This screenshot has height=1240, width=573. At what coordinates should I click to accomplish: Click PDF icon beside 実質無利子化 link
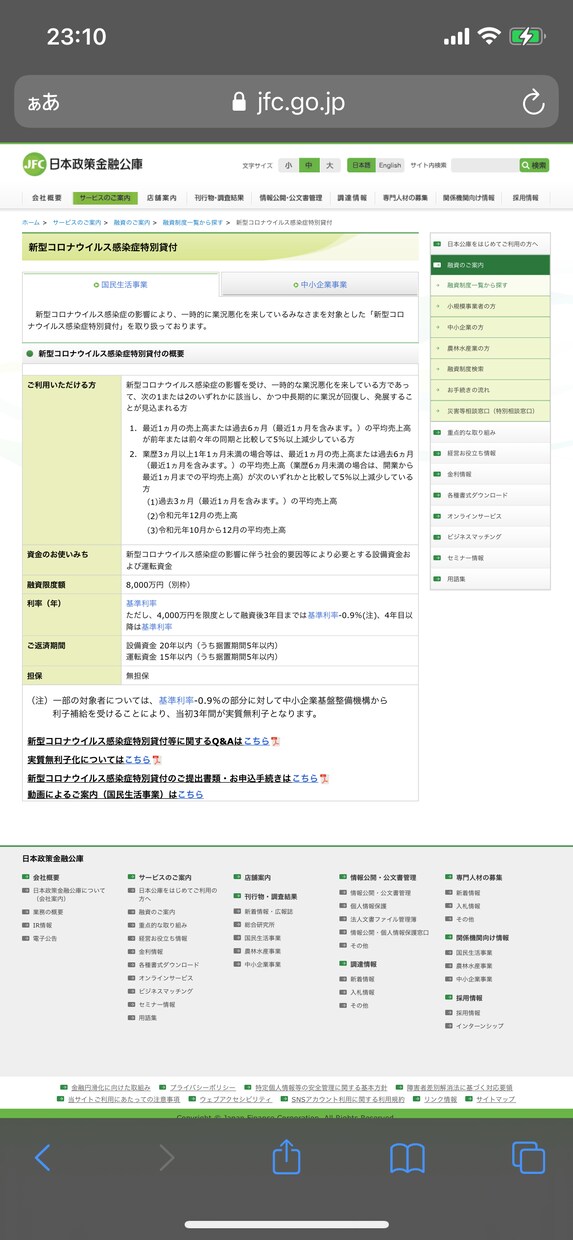[x=156, y=760]
